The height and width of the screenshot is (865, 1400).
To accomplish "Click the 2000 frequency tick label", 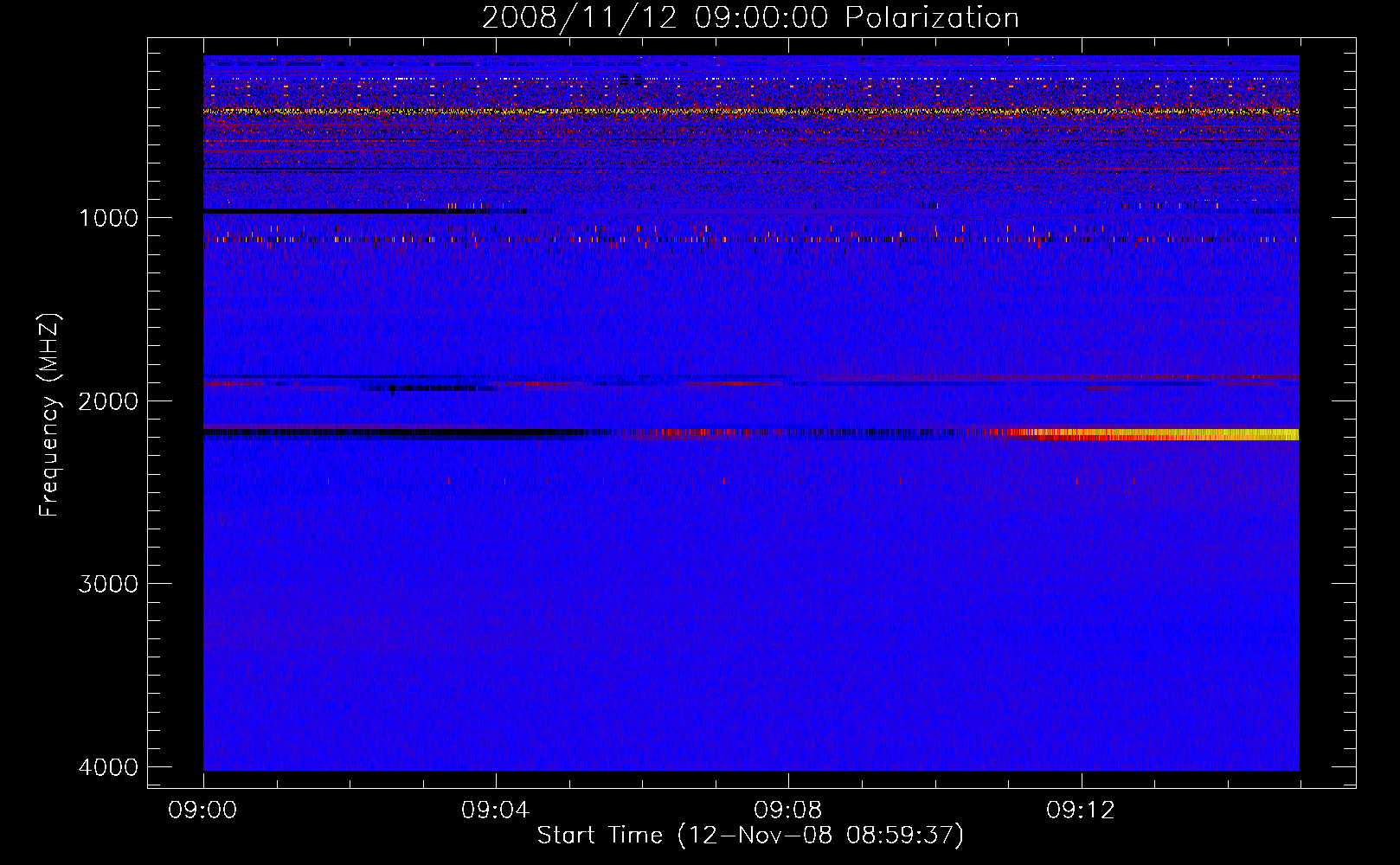I will point(108,401).
